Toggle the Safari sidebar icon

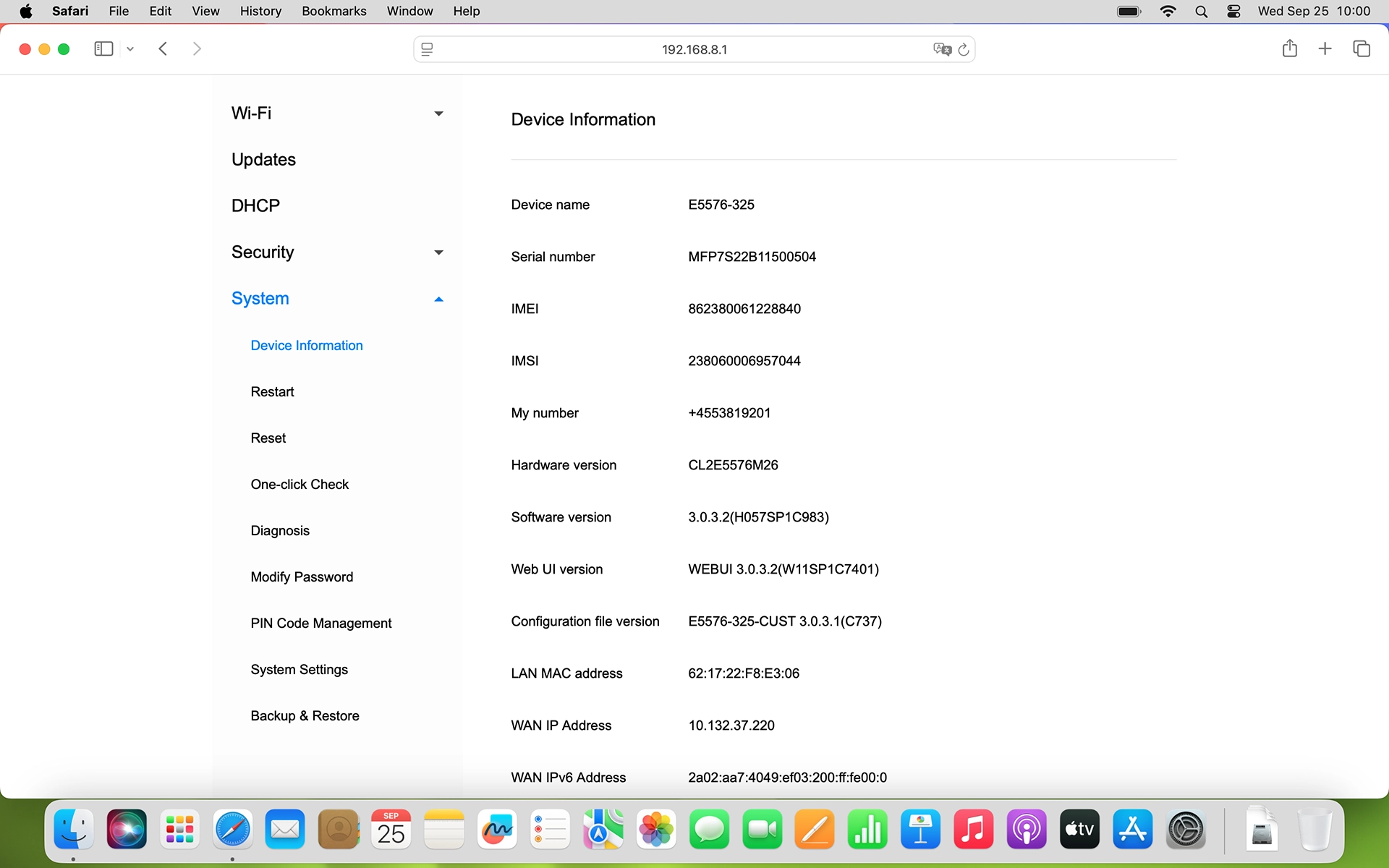point(103,48)
